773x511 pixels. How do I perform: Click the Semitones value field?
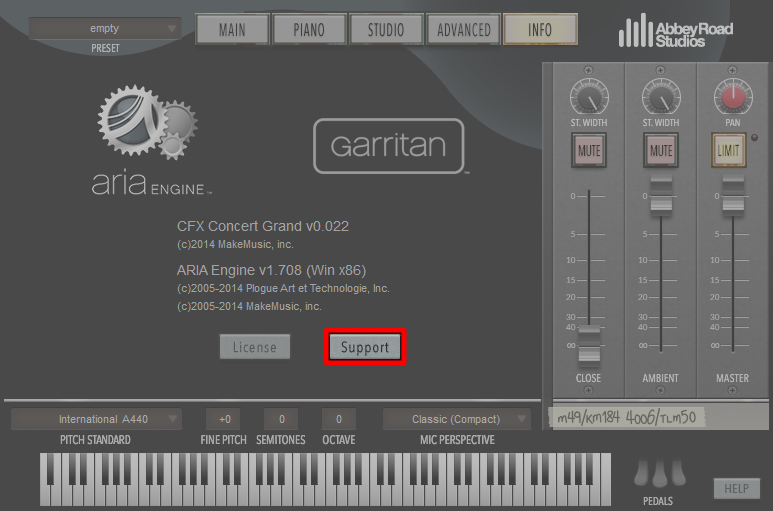coord(281,419)
